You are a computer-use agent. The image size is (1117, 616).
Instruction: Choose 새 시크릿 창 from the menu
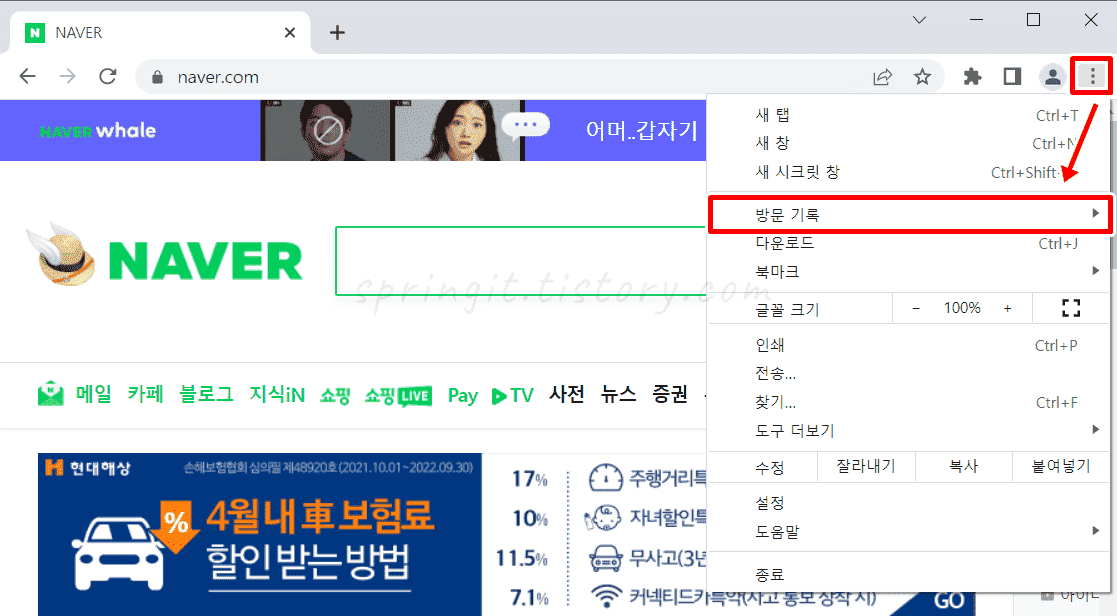point(908,172)
